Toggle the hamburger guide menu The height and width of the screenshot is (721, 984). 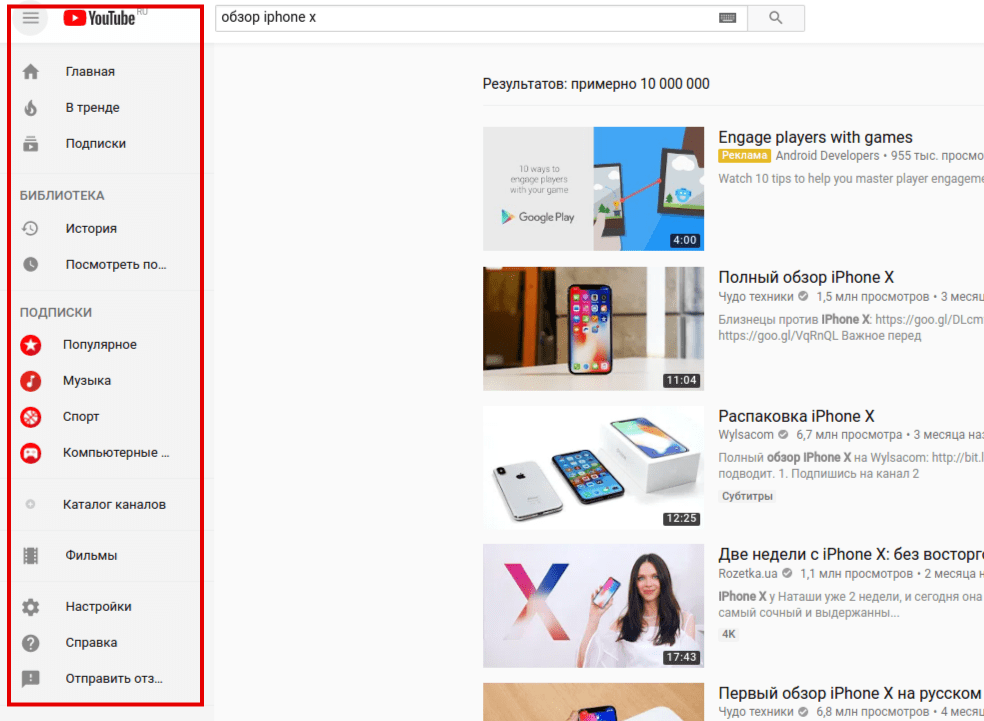[30, 18]
